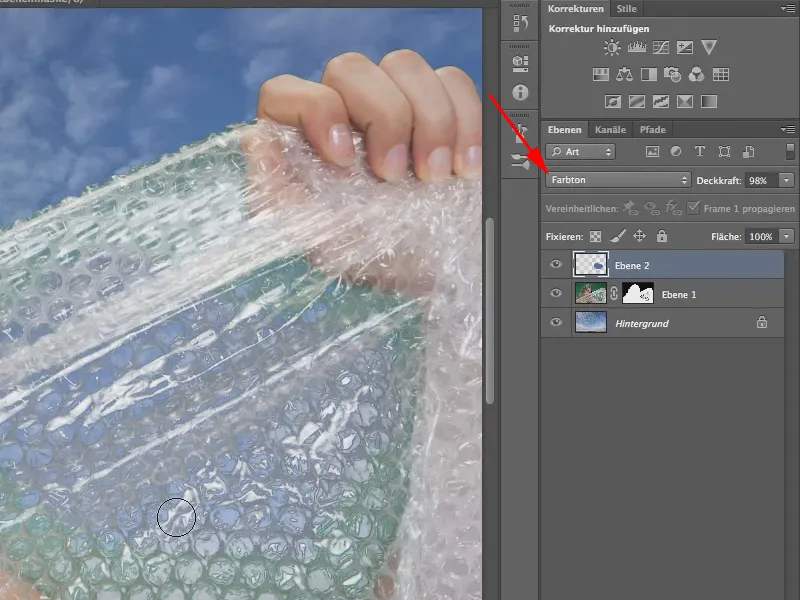This screenshot has width=800, height=600.
Task: Toggle lock all (Fixieren padlock)
Action: 662,236
